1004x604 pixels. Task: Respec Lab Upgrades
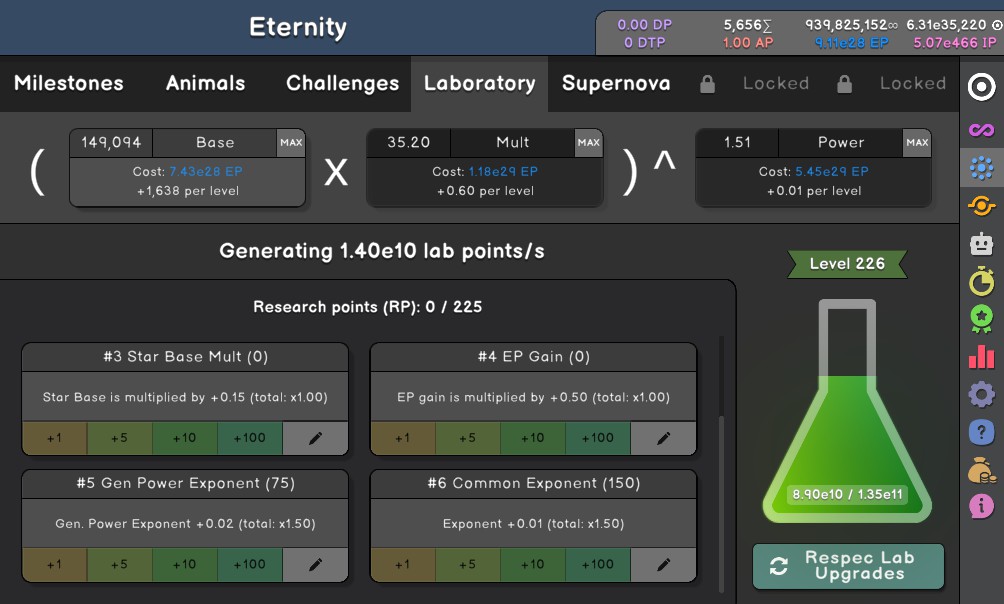pyautogui.click(x=848, y=566)
